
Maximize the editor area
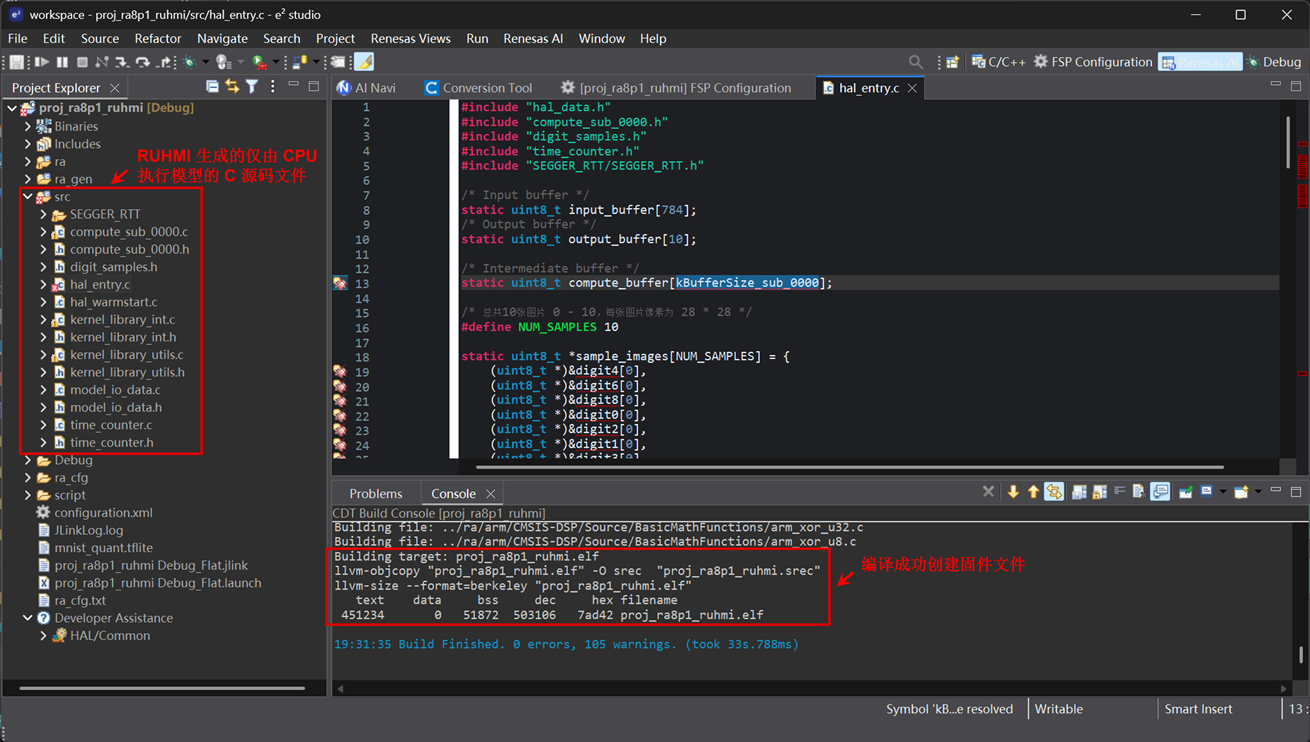(1296, 86)
